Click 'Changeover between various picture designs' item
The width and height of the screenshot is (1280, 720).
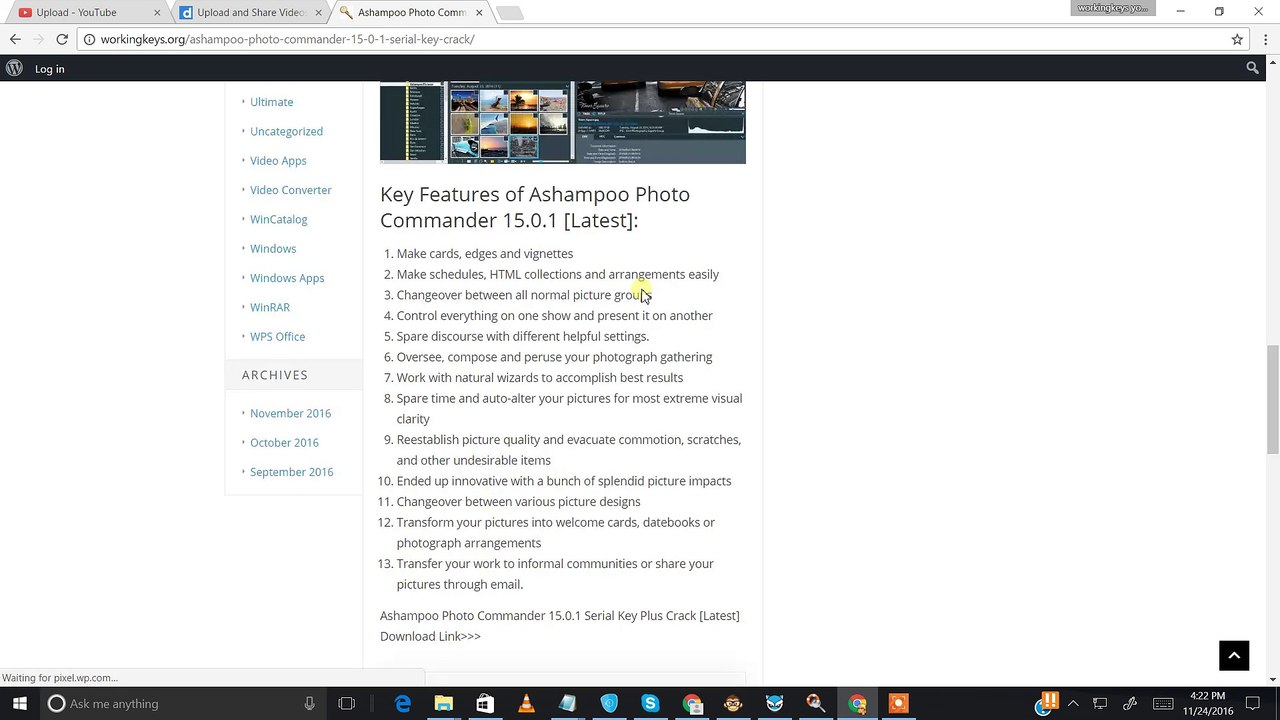coord(518,502)
